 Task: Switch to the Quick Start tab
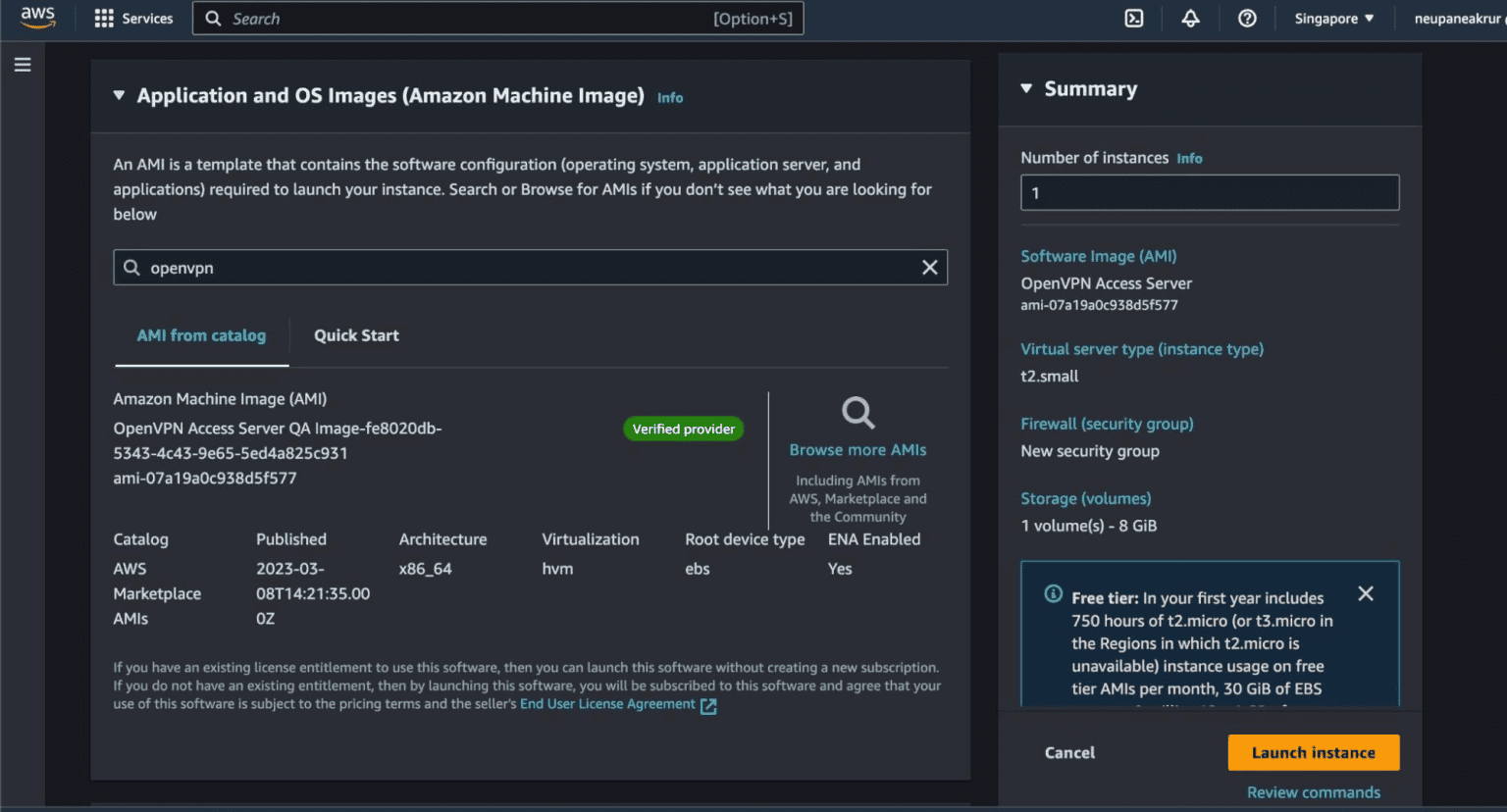[x=356, y=335]
